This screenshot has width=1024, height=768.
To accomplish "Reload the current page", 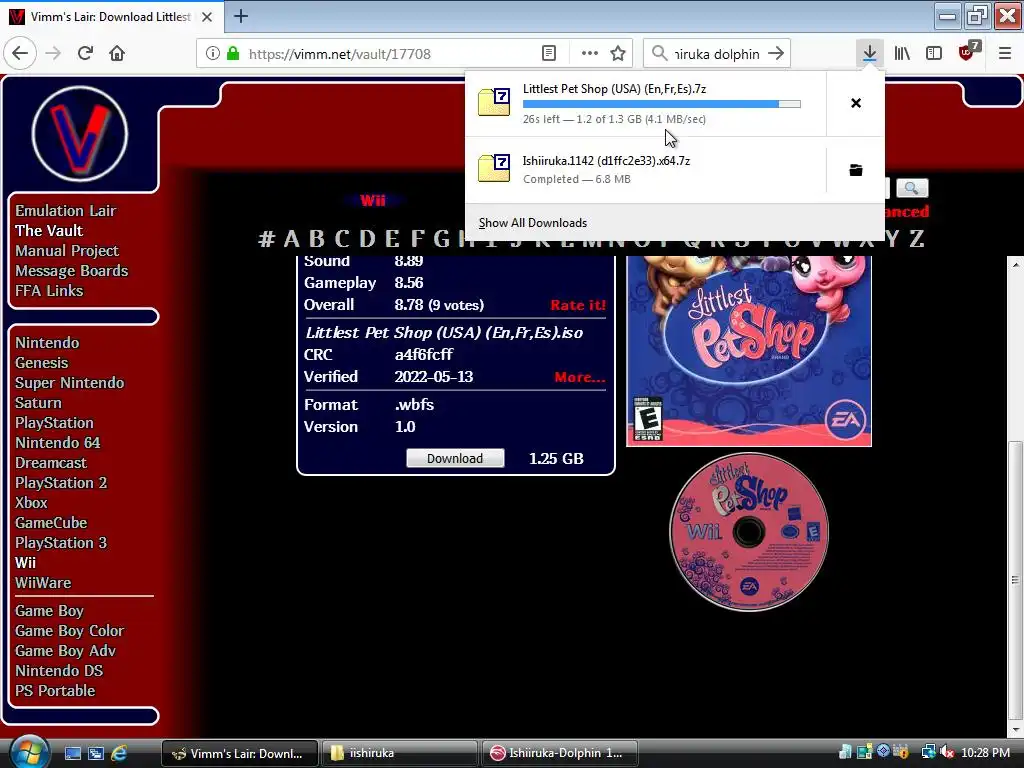I will point(85,54).
